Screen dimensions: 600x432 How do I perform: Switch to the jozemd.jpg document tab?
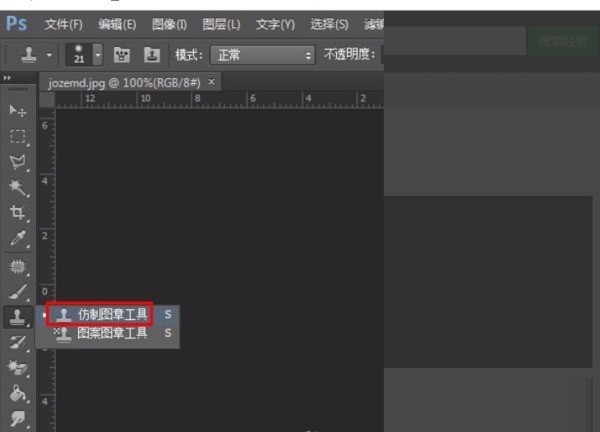124,83
